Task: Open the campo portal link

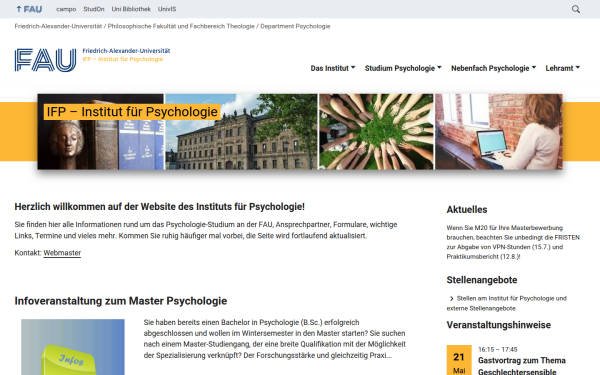Action: [x=66, y=9]
